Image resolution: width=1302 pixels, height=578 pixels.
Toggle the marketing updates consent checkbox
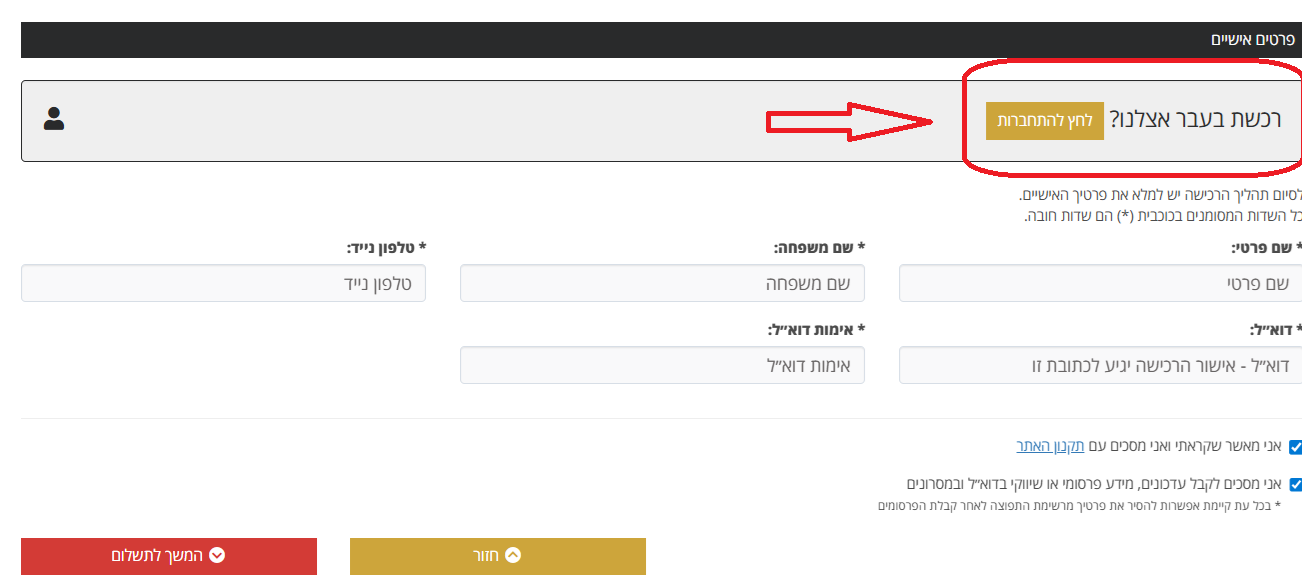click(1296, 485)
